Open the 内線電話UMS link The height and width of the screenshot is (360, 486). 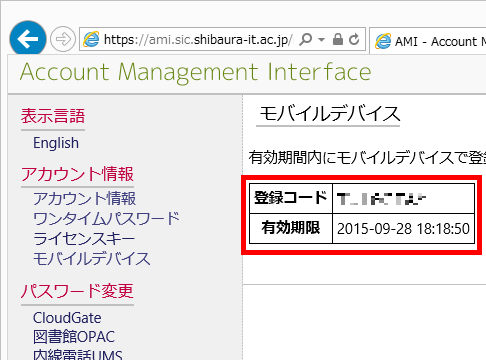click(78, 354)
